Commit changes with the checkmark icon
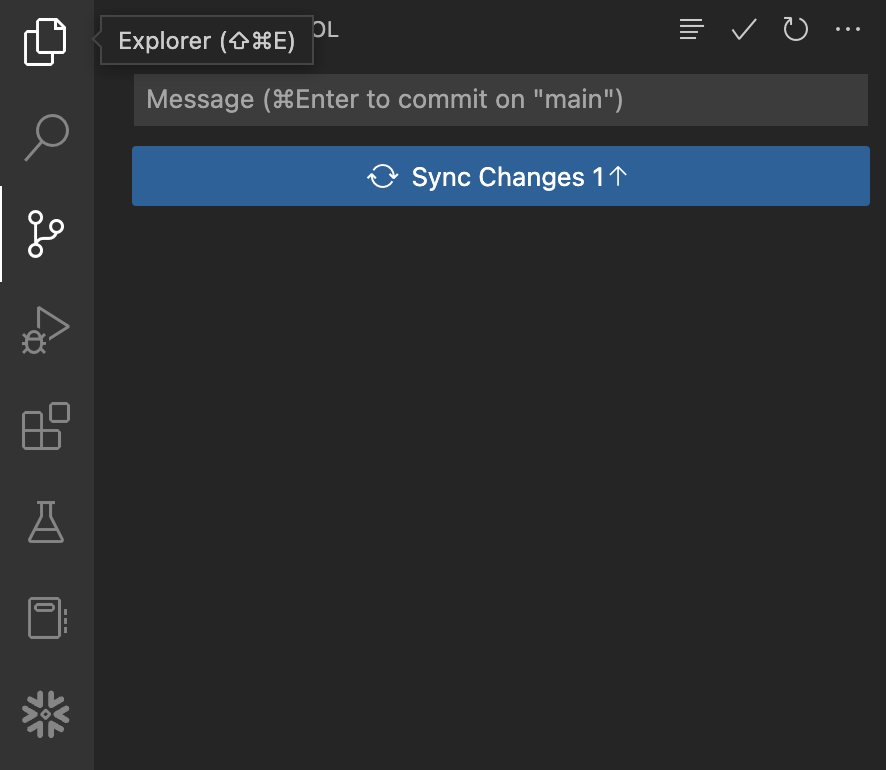Screen dimensions: 886x770 [x=743, y=29]
